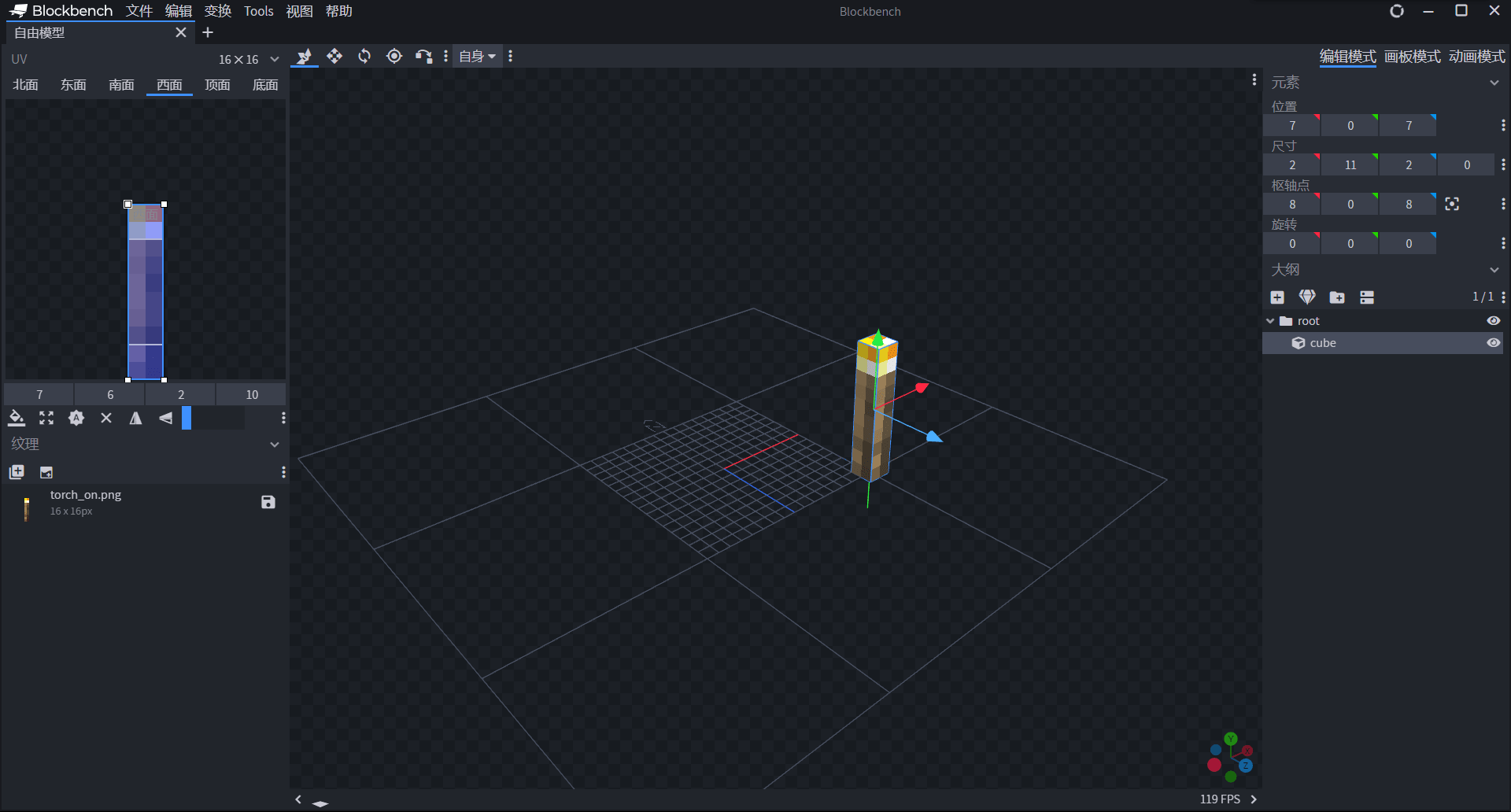Open the 编辑 menu
Image resolution: width=1511 pixels, height=812 pixels.
point(179,11)
